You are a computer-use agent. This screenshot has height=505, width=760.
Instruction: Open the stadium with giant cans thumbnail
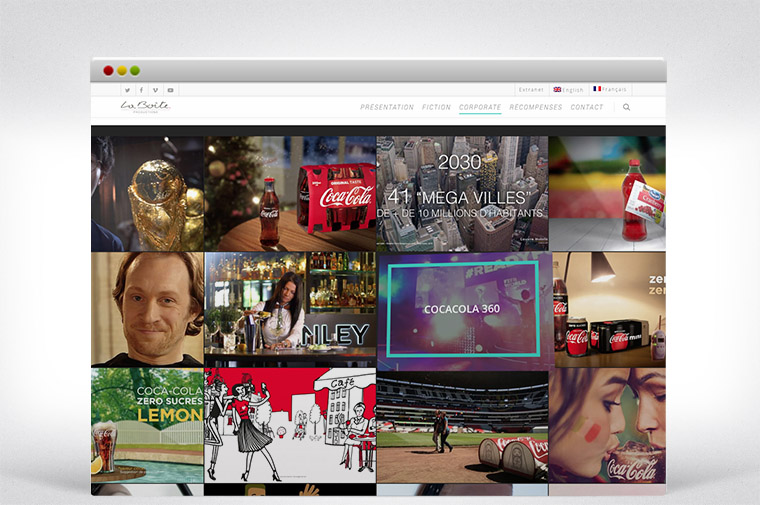pos(462,426)
